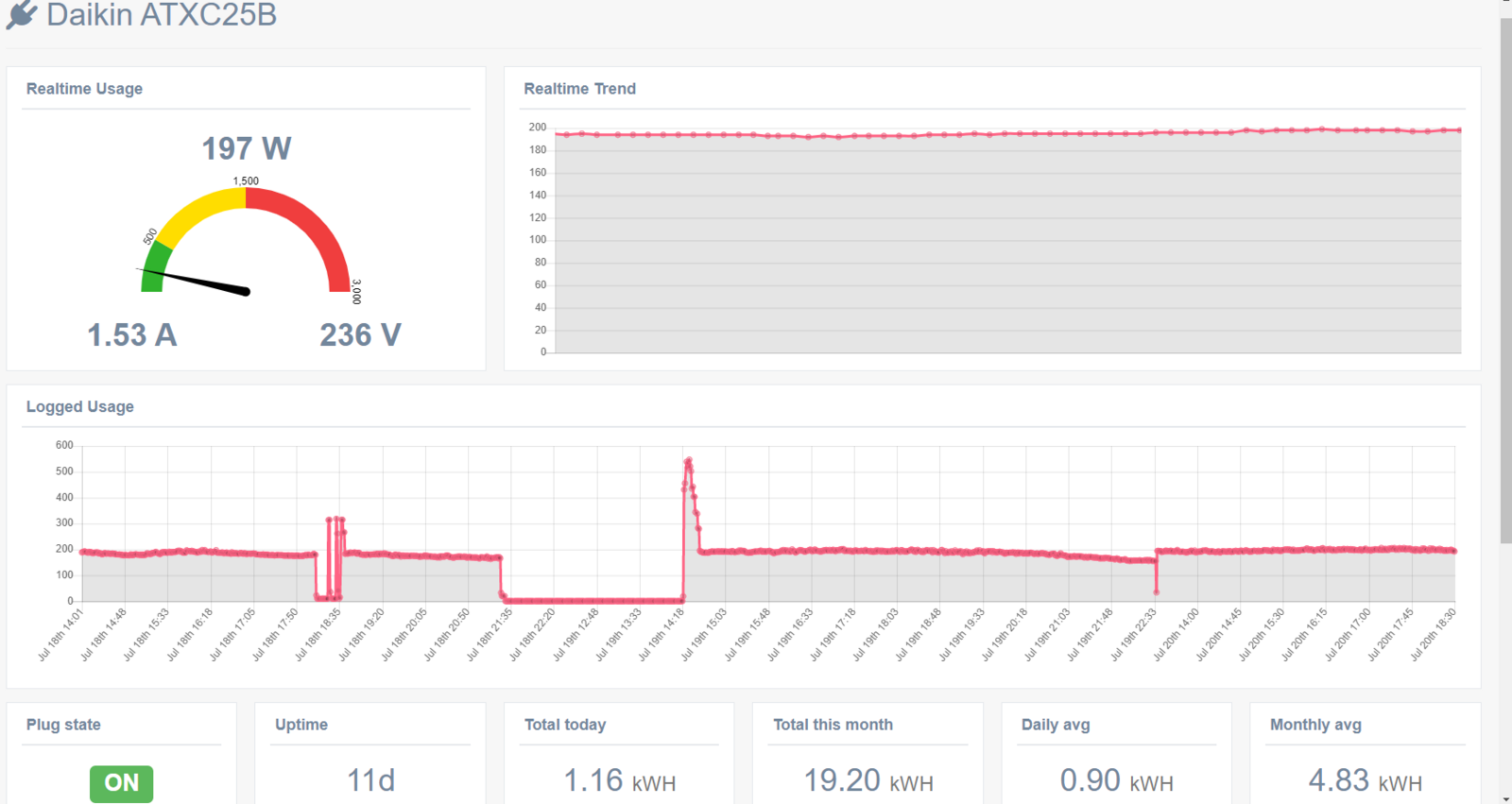
Task: Click the 4.83 kWH monthly average value
Action: point(1366,780)
